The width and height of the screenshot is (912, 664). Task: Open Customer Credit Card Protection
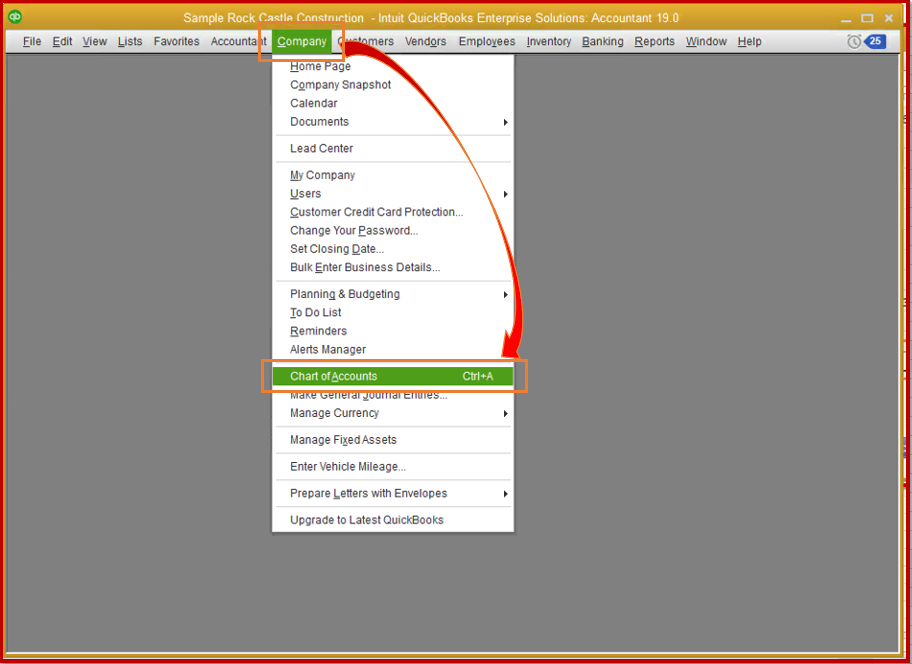click(393, 212)
